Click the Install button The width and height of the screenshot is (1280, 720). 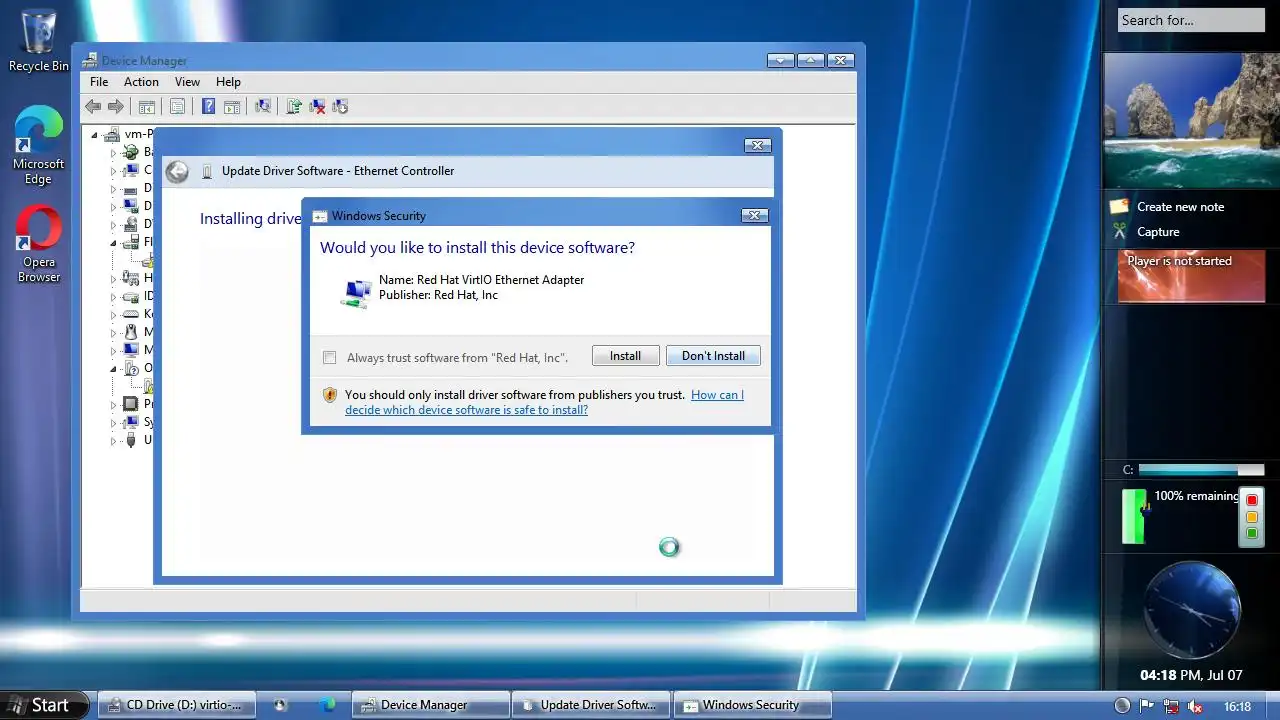point(626,356)
